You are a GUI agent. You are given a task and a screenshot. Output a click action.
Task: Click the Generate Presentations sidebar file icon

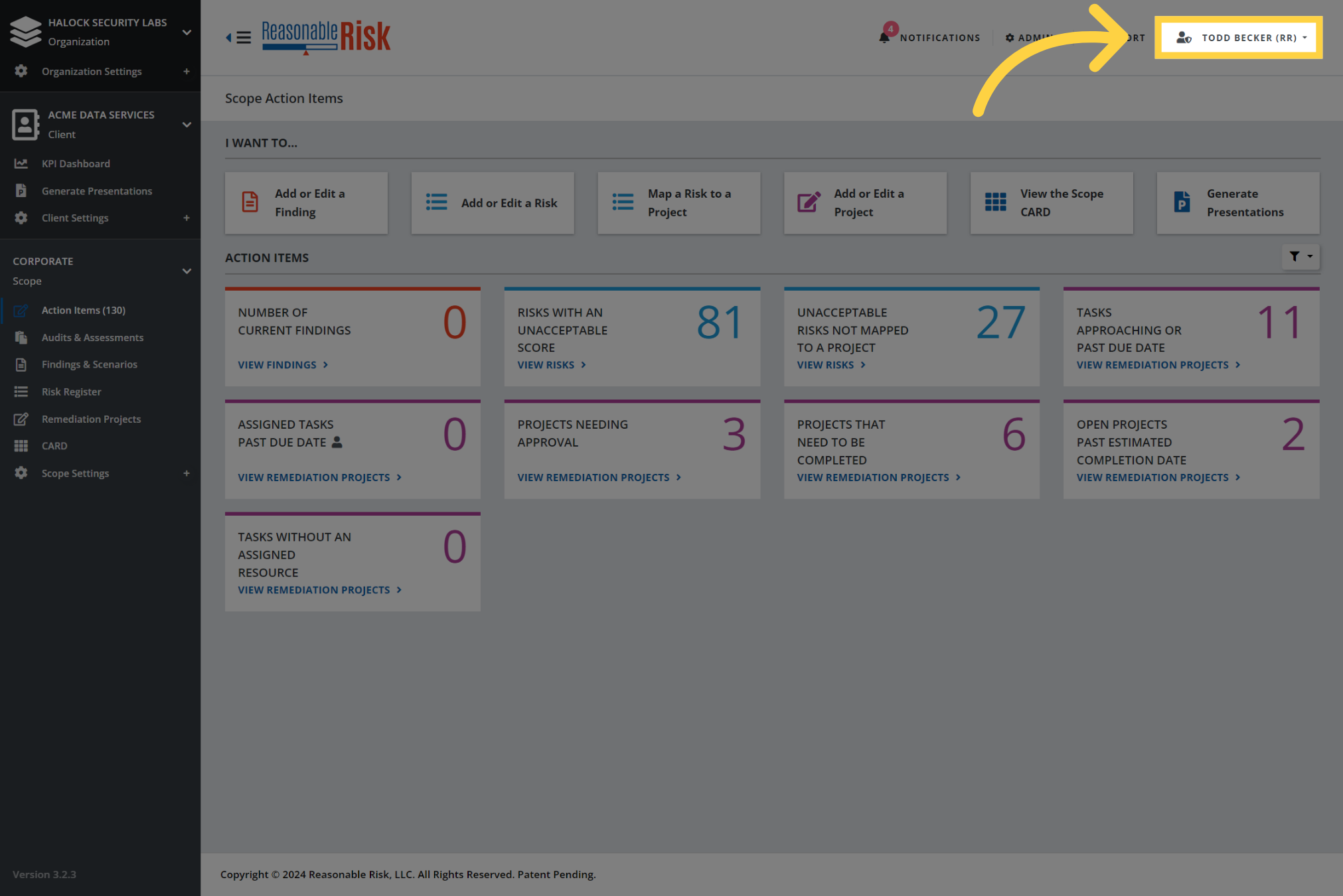21,190
